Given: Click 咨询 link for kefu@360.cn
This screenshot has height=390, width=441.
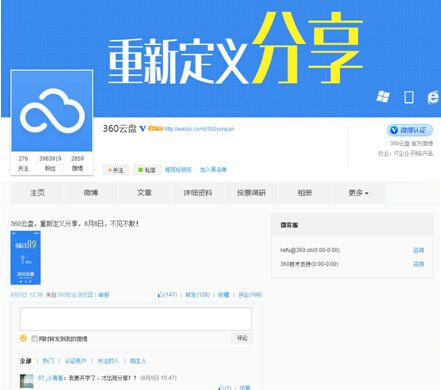Looking at the screenshot, I should click(x=418, y=250).
